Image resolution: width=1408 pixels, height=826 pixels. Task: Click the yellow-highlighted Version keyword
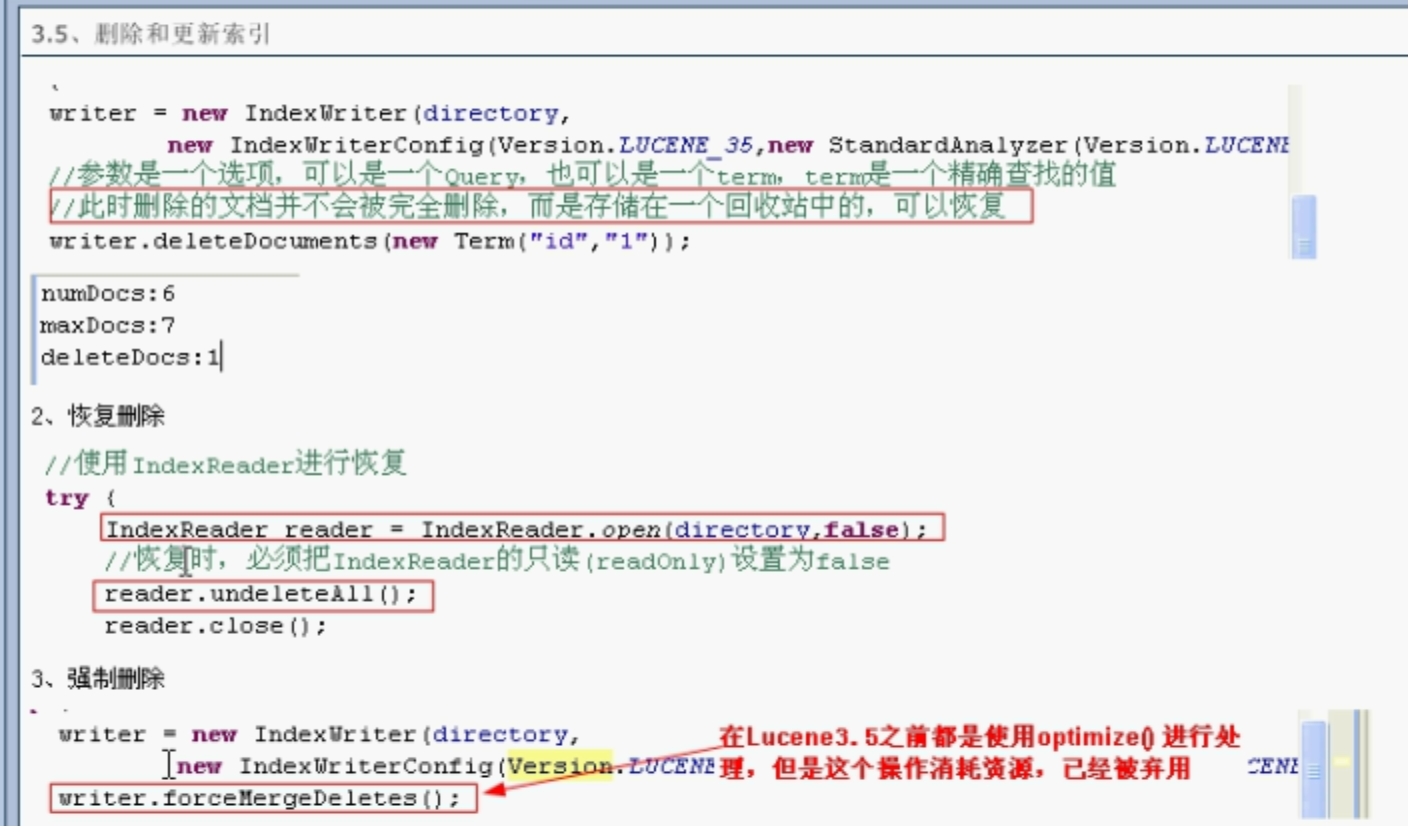pyautogui.click(x=559, y=766)
